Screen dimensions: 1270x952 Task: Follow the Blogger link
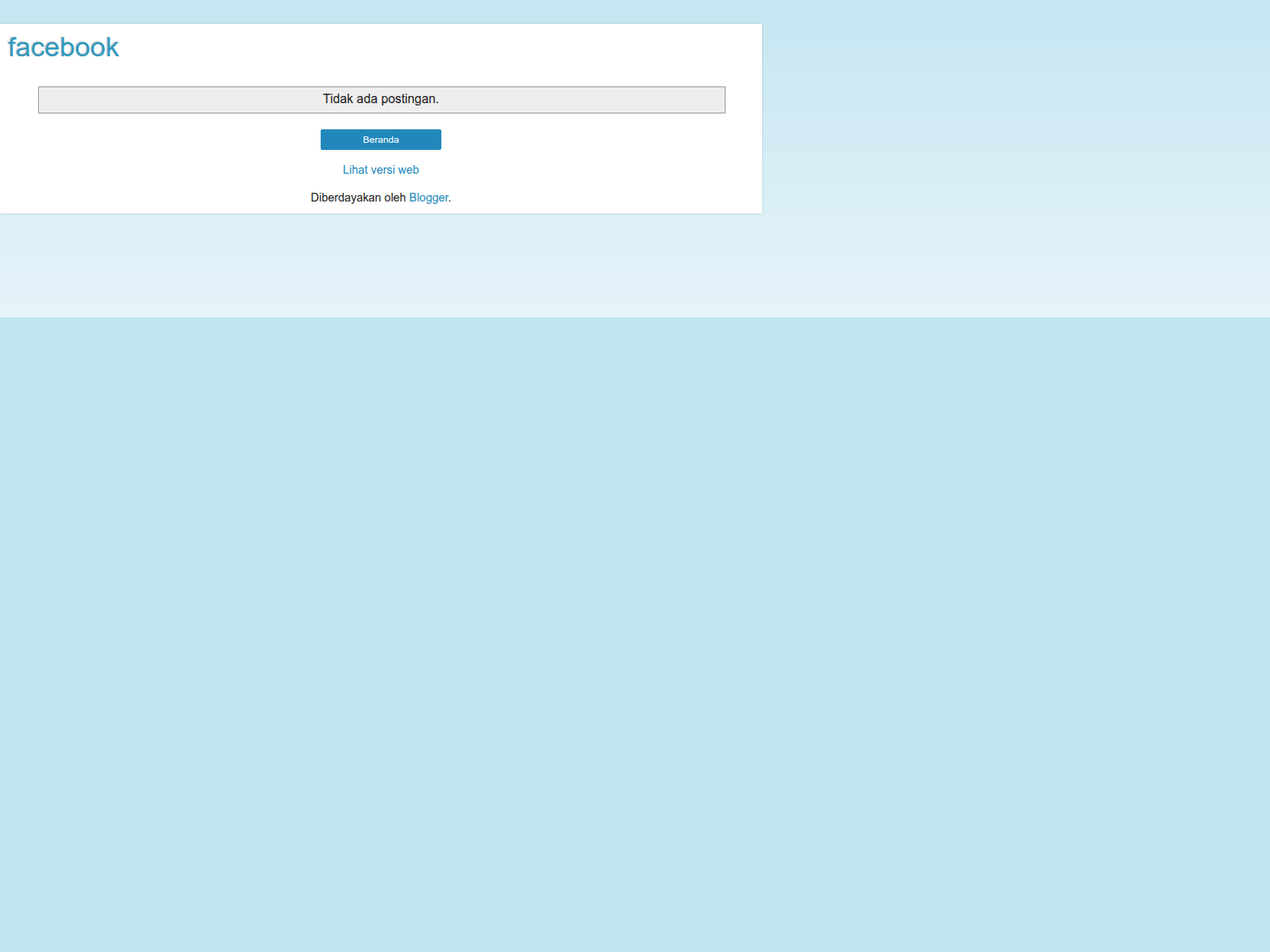429,198
